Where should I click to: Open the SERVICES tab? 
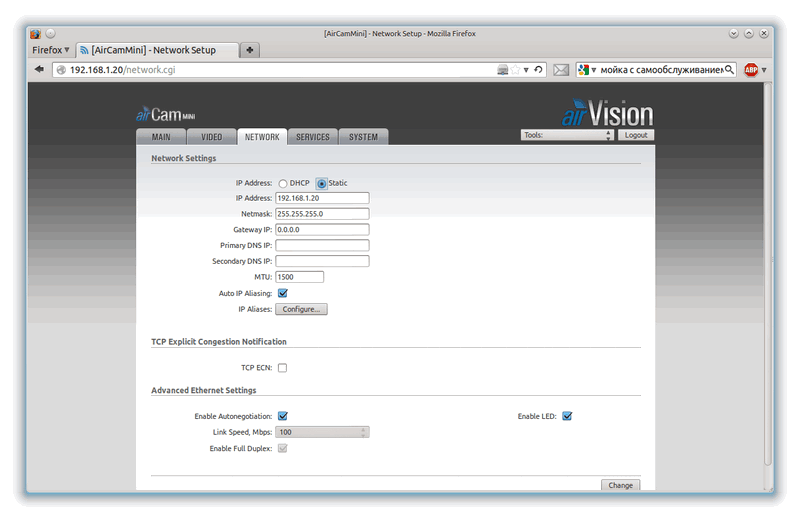coord(313,137)
